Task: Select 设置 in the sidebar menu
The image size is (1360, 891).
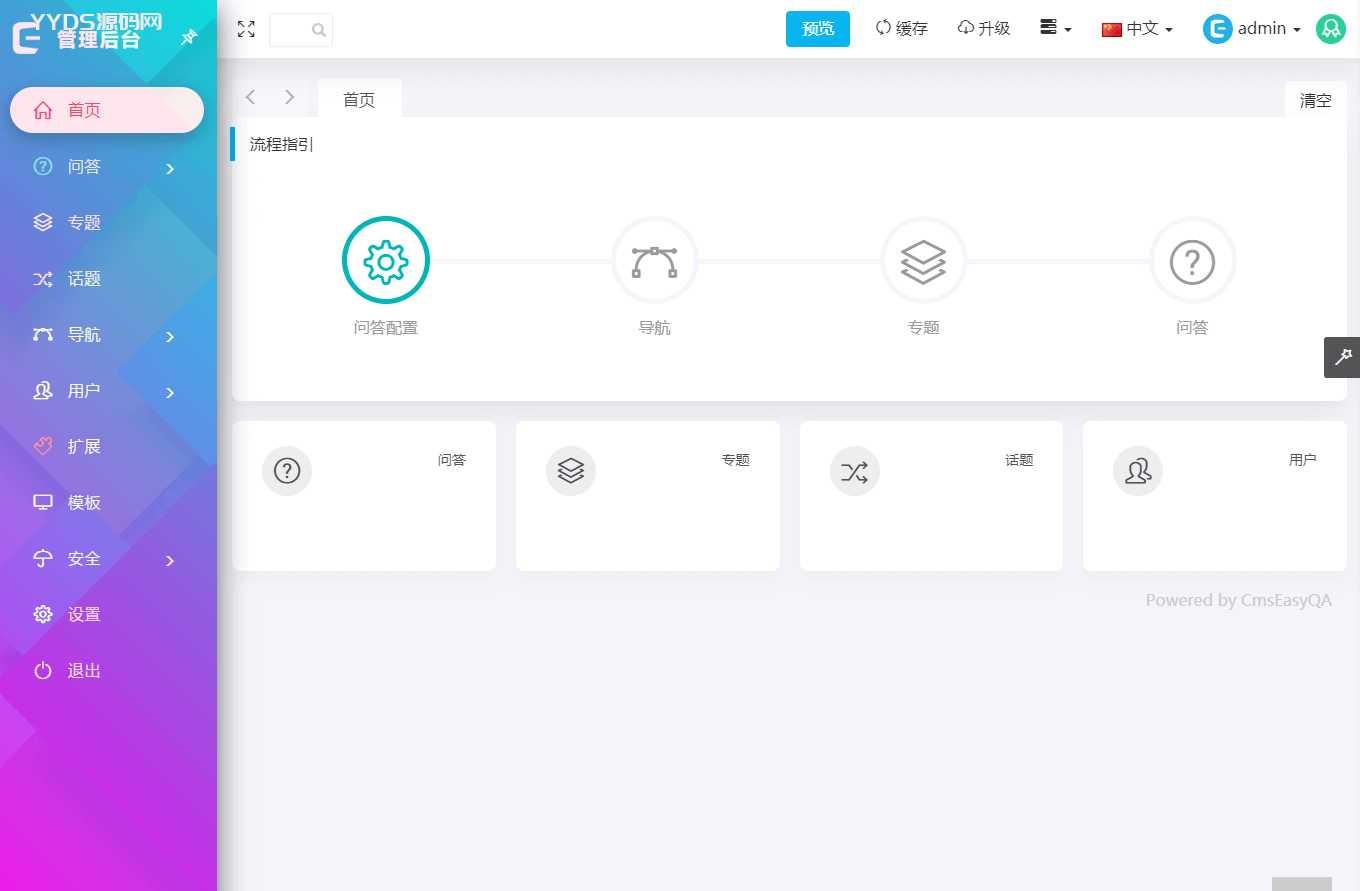Action: [85, 614]
